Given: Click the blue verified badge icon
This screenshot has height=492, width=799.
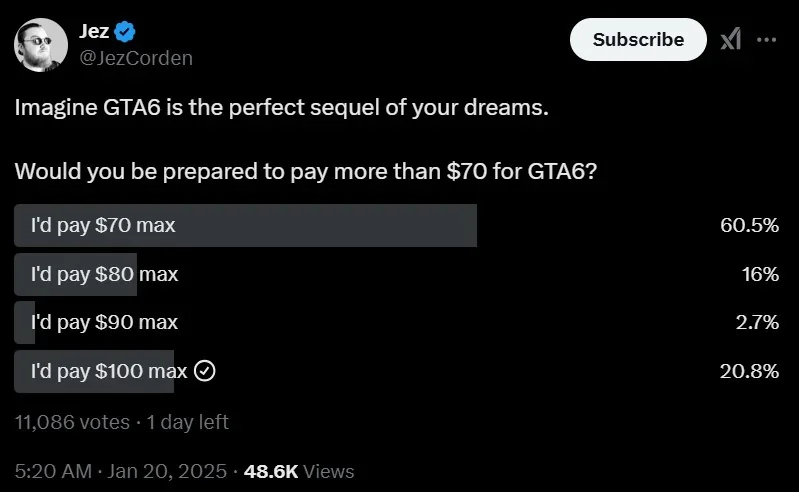Looking at the screenshot, I should 125,32.
